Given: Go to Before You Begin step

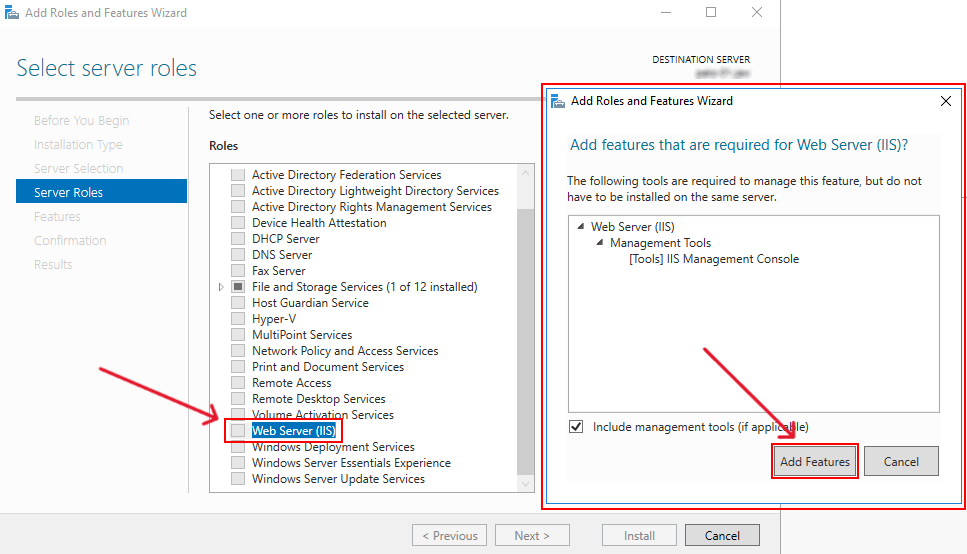Looking at the screenshot, I should pos(81,120).
